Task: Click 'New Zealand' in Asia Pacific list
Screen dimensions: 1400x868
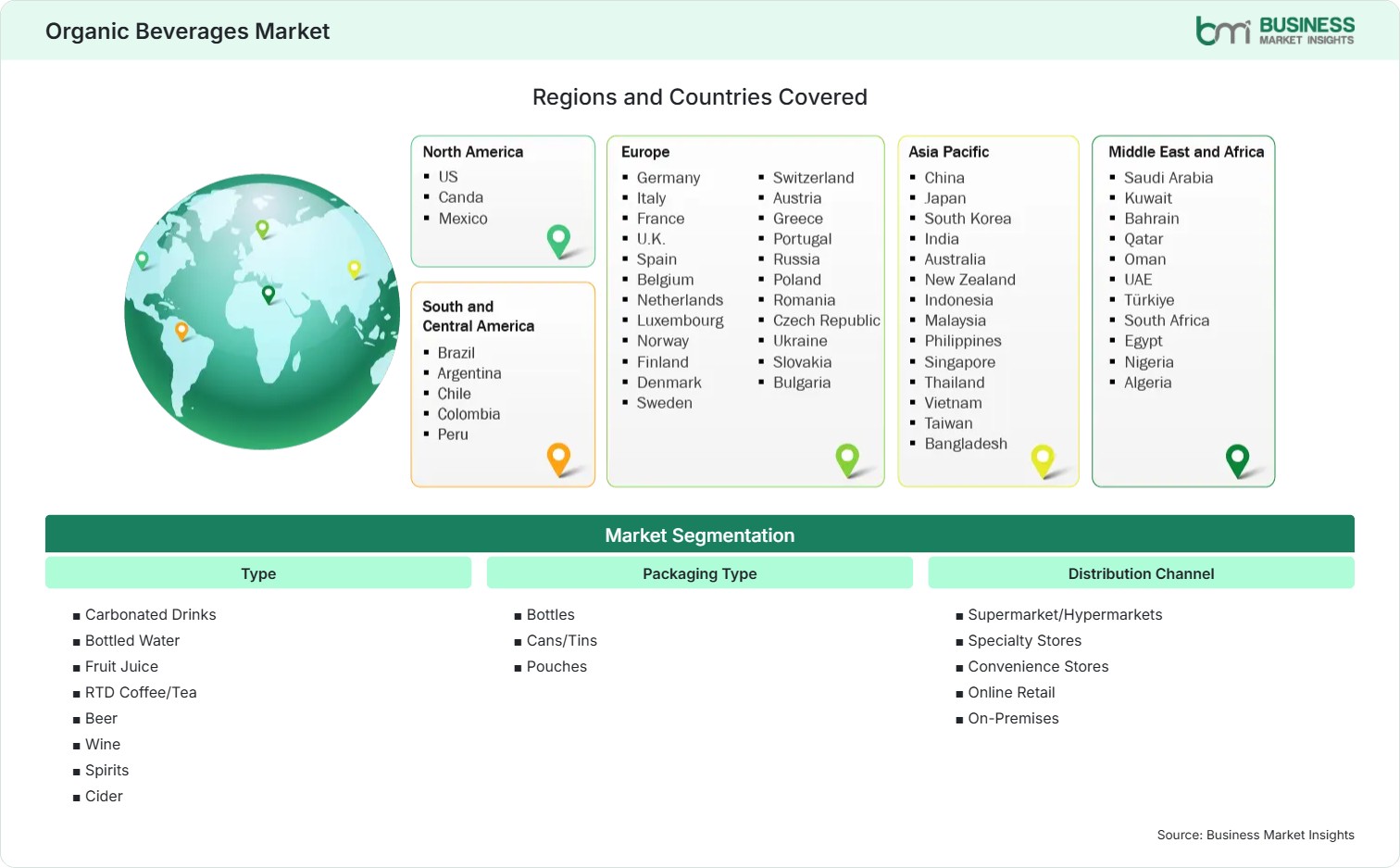Action: click(970, 280)
